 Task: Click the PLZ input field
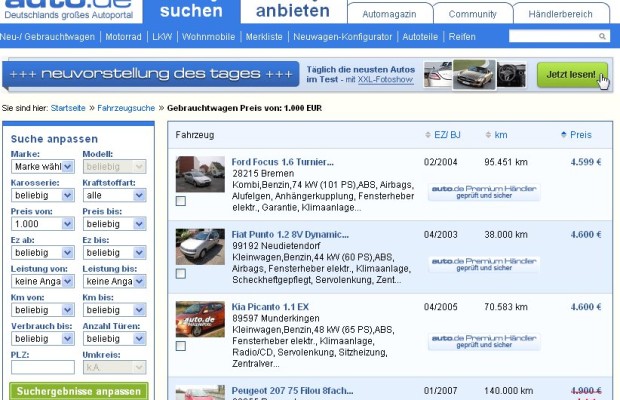click(x=43, y=367)
